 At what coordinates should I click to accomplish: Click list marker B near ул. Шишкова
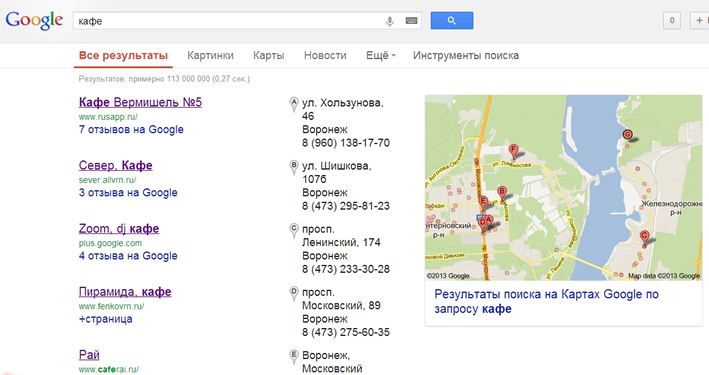pyautogui.click(x=294, y=168)
